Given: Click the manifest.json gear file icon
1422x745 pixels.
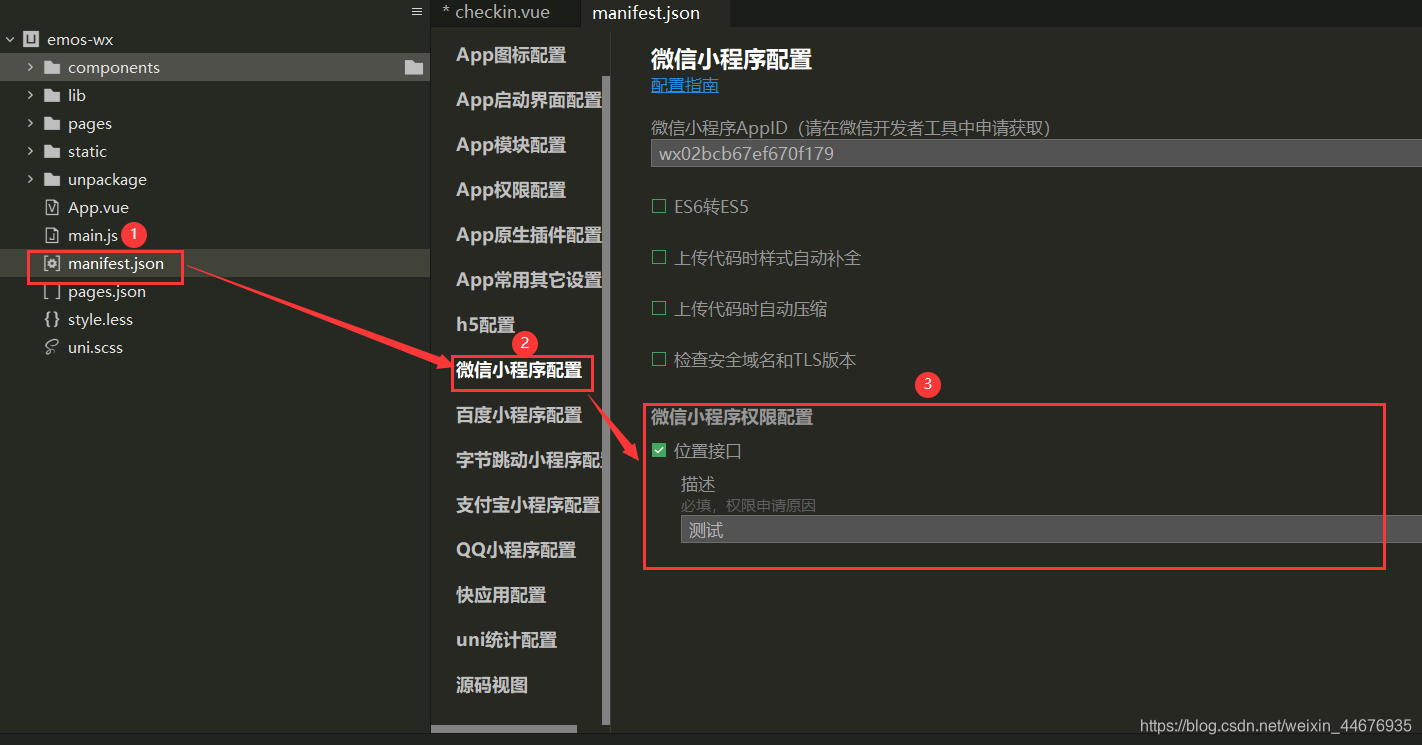Looking at the screenshot, I should [52, 264].
